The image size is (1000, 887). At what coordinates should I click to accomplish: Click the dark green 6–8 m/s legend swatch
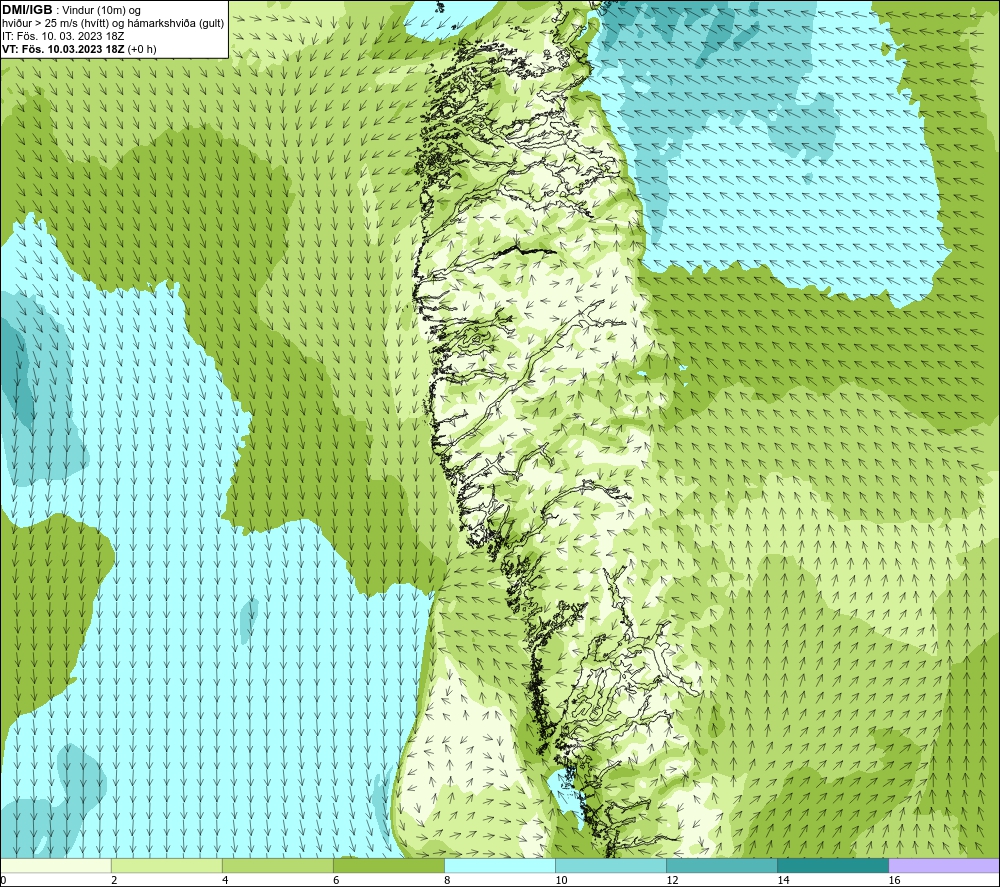click(389, 865)
